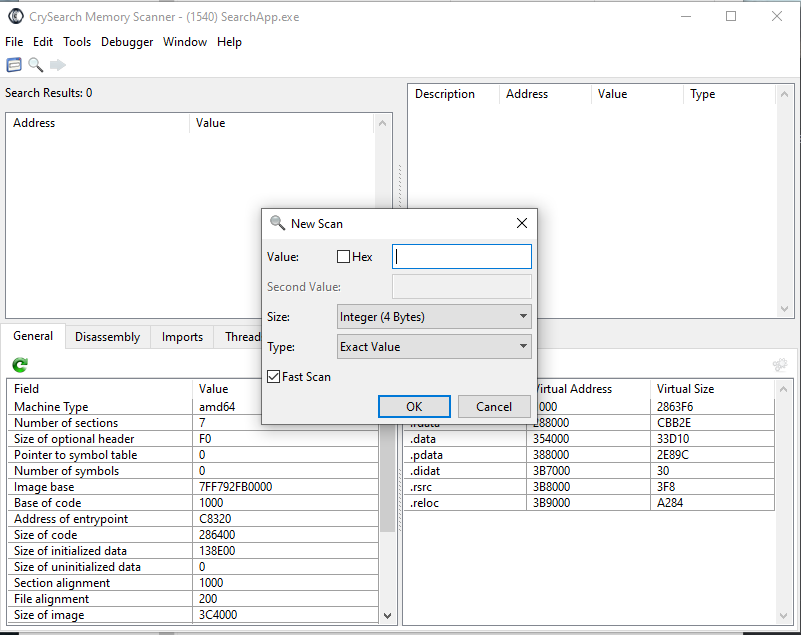The height and width of the screenshot is (635, 801).
Task: Select the 'Section alignment' row
Action: [x=193, y=583]
